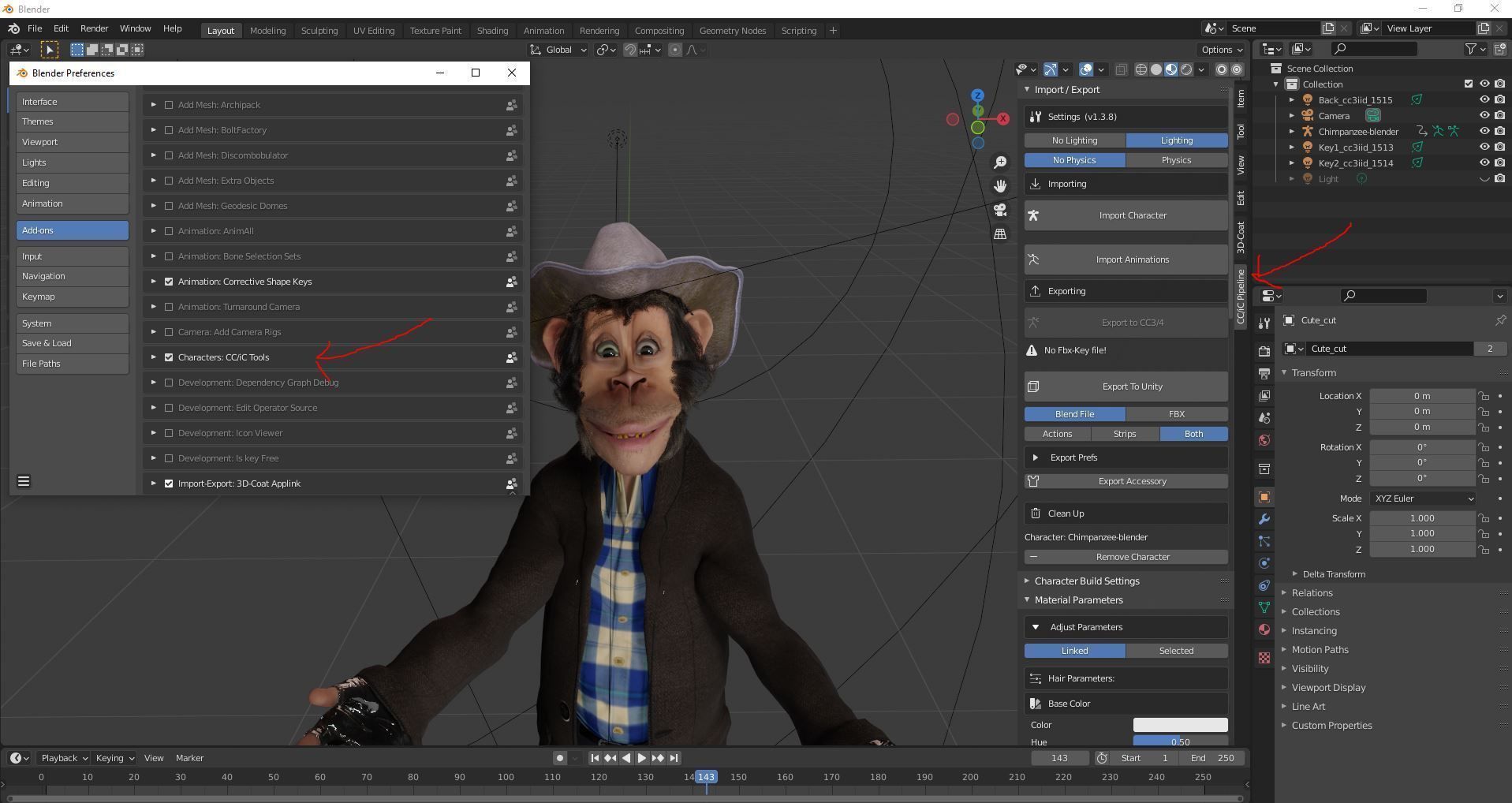The image size is (1512, 803).
Task: Disable the 3D-Coat Applink add-on checkbox
Action: pos(169,484)
